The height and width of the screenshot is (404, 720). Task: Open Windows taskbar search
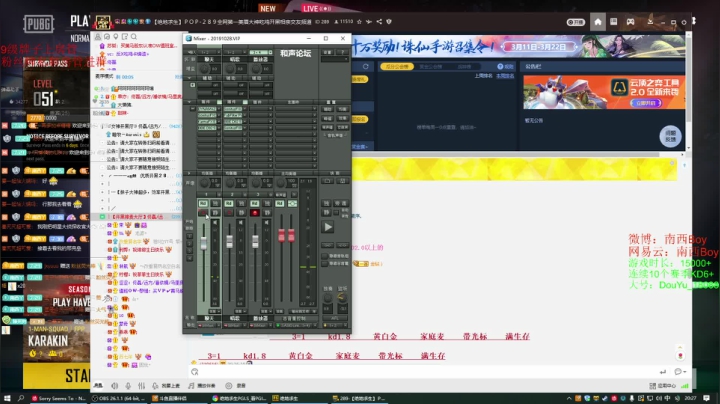21,398
